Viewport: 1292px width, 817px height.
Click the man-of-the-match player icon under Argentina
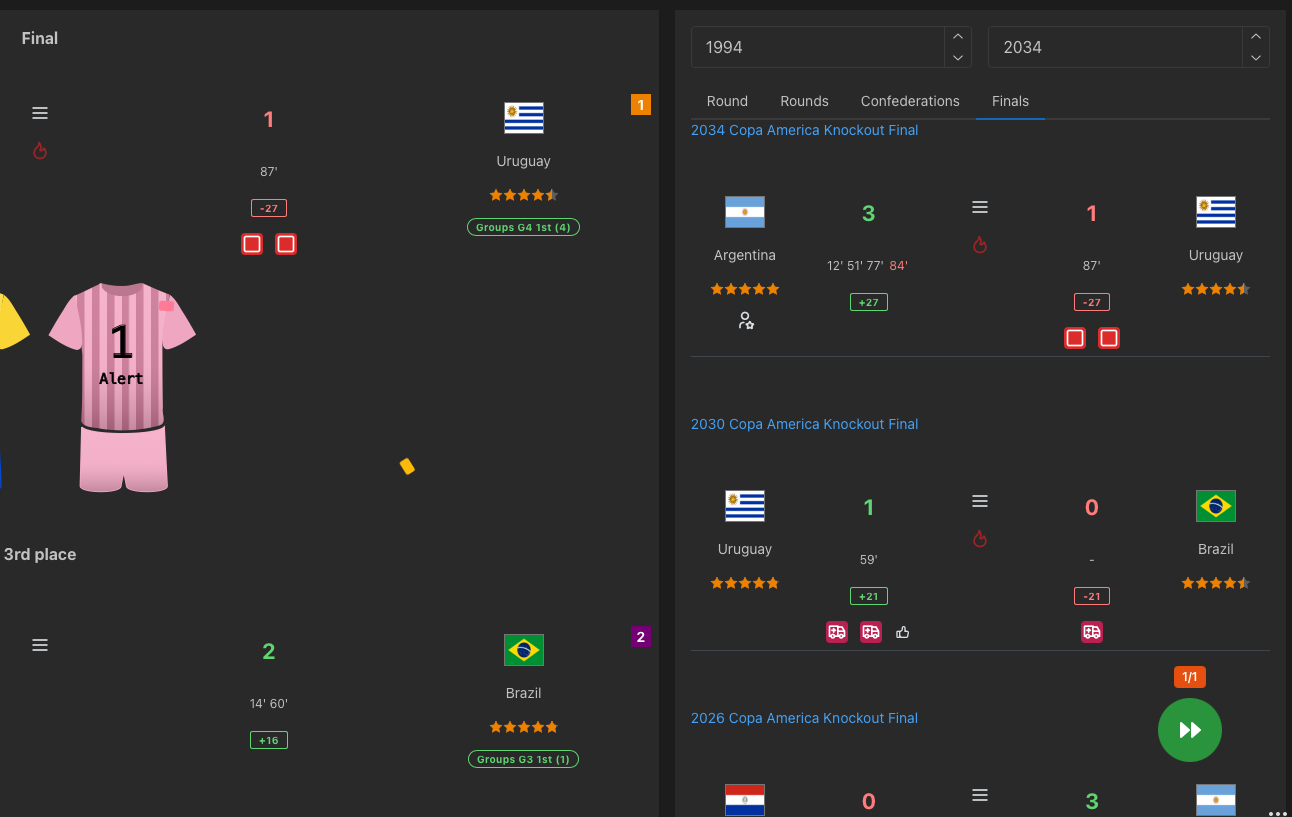click(745, 320)
